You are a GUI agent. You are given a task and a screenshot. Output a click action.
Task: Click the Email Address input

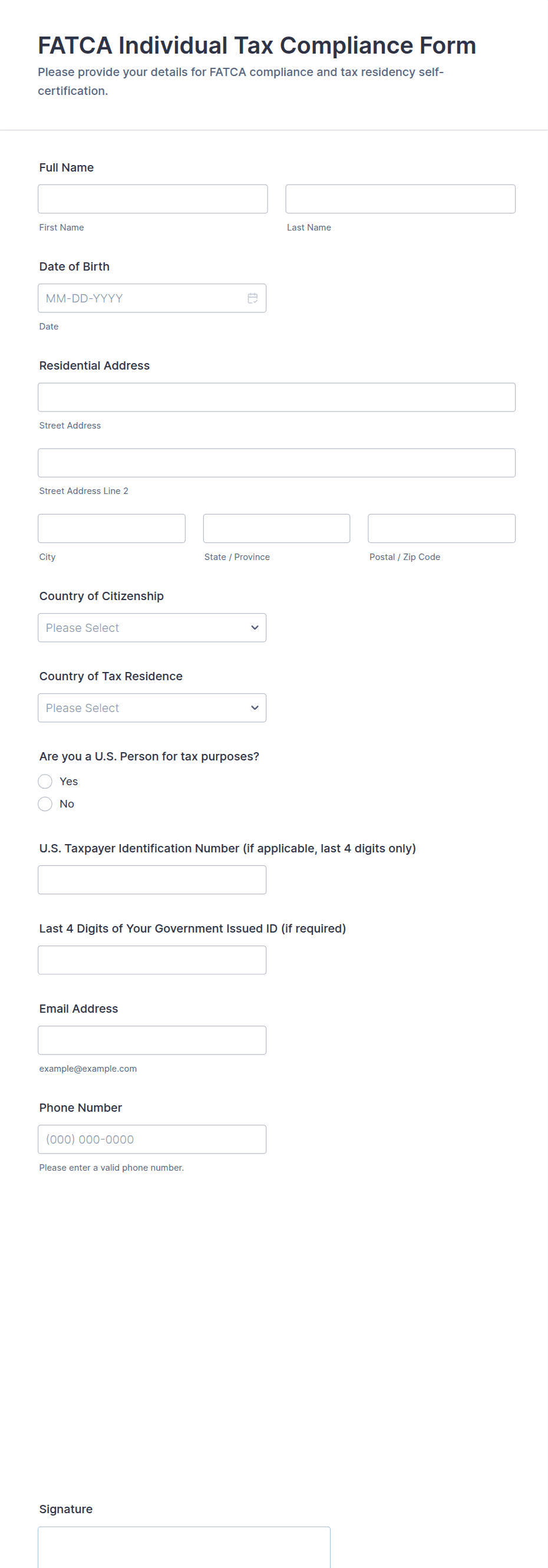(x=151, y=1040)
